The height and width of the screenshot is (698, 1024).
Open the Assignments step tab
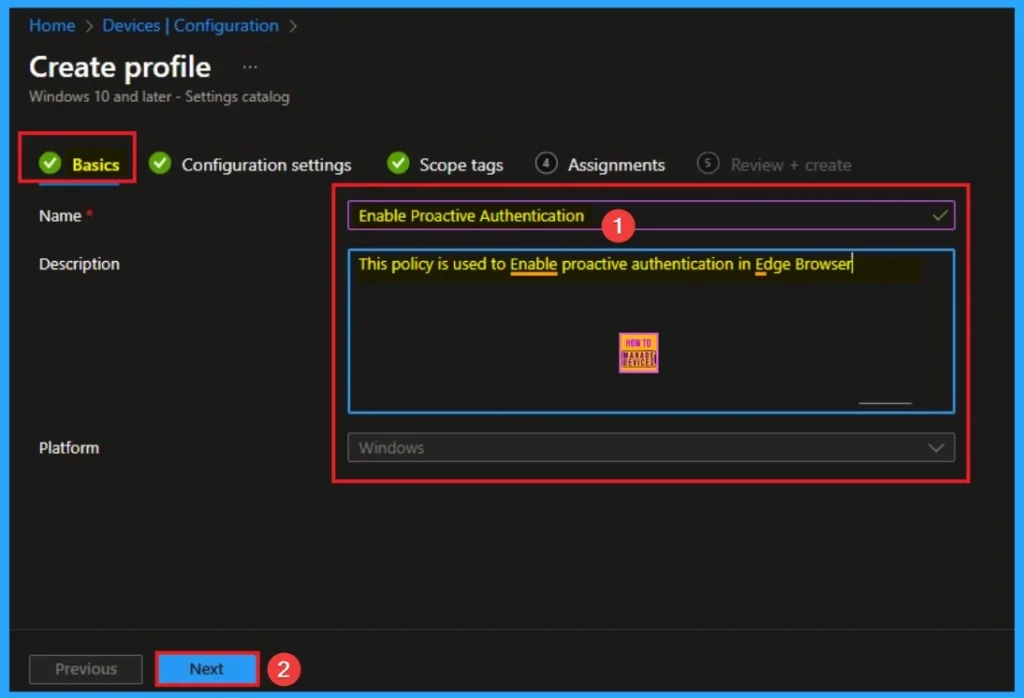click(x=600, y=165)
